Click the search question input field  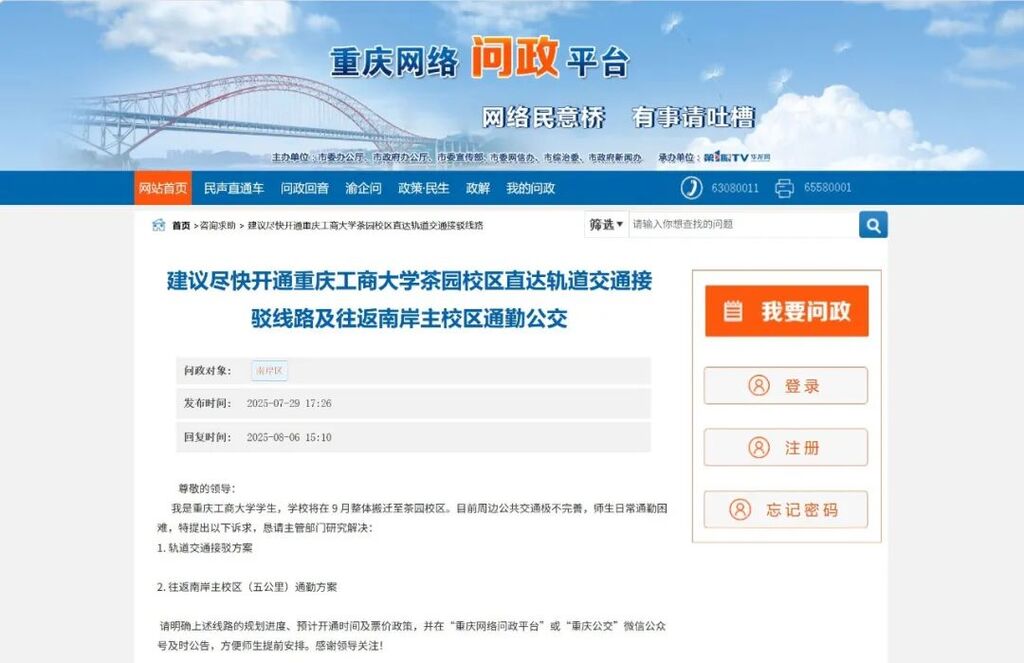point(741,225)
